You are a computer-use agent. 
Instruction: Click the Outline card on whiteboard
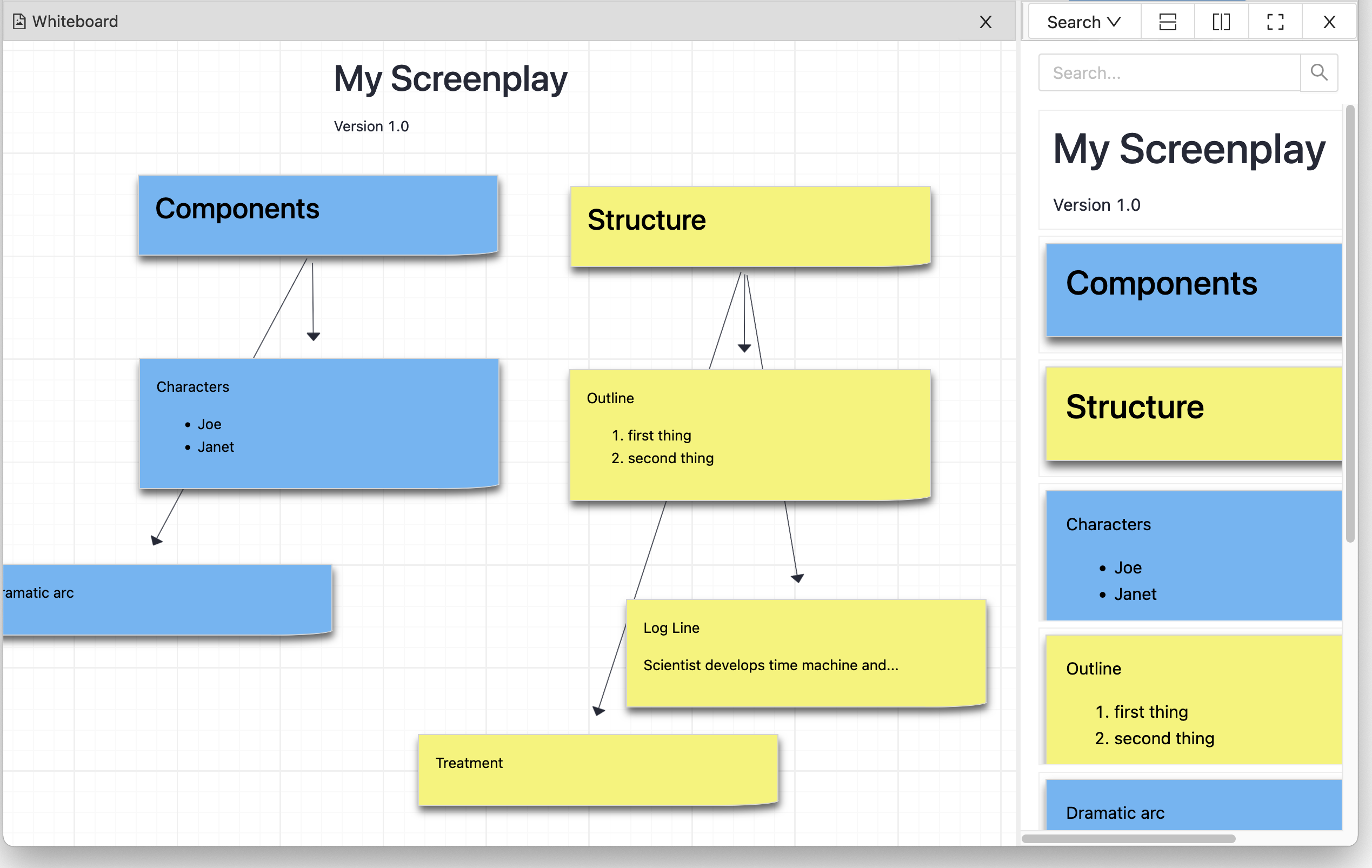(x=750, y=434)
